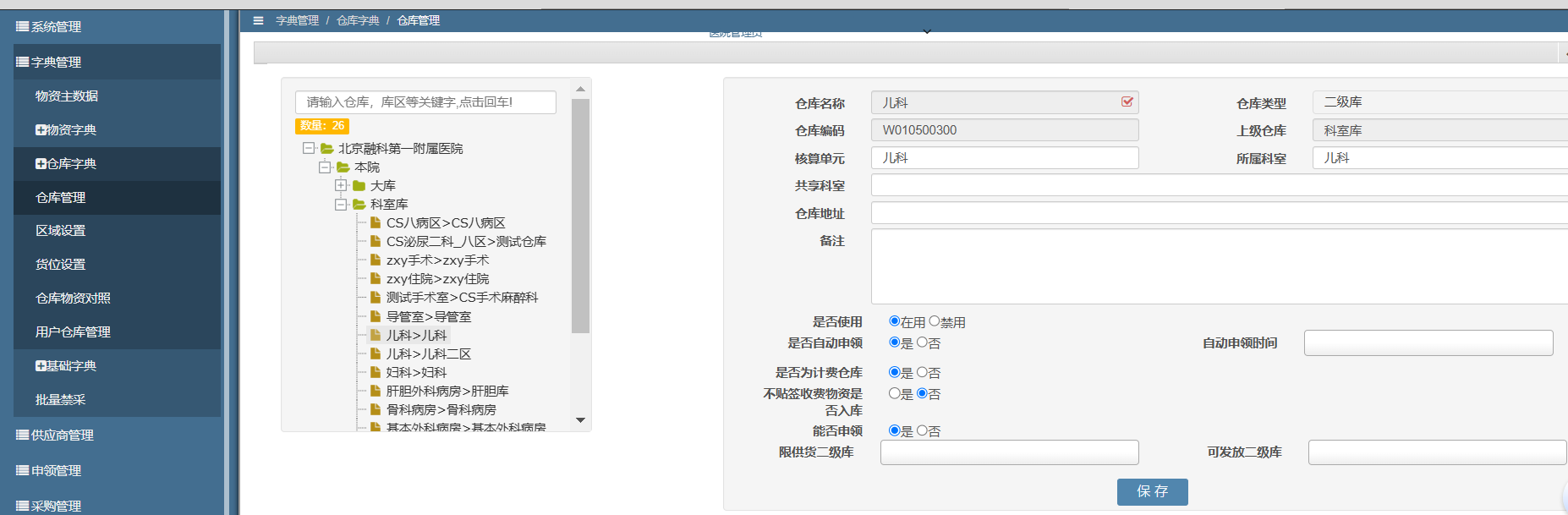
Task: Collapse the 科室库 tree node
Action: point(340,204)
